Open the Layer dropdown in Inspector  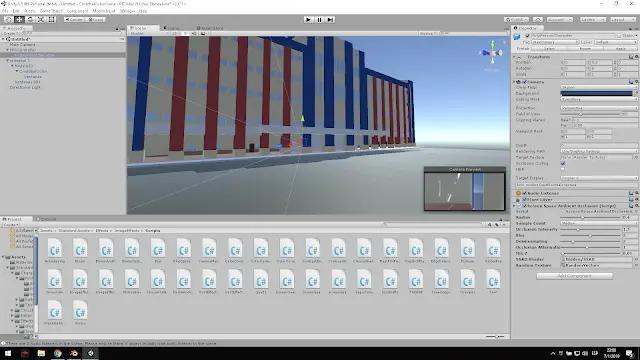[x=615, y=42]
